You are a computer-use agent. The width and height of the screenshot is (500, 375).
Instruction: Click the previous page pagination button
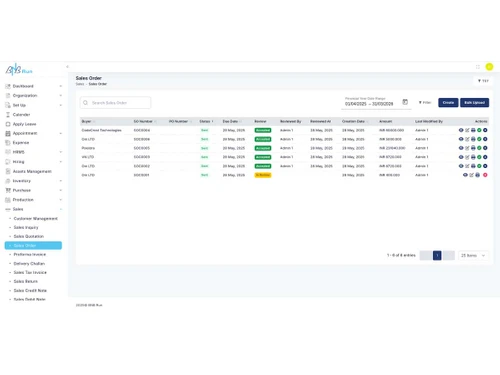(x=426, y=255)
